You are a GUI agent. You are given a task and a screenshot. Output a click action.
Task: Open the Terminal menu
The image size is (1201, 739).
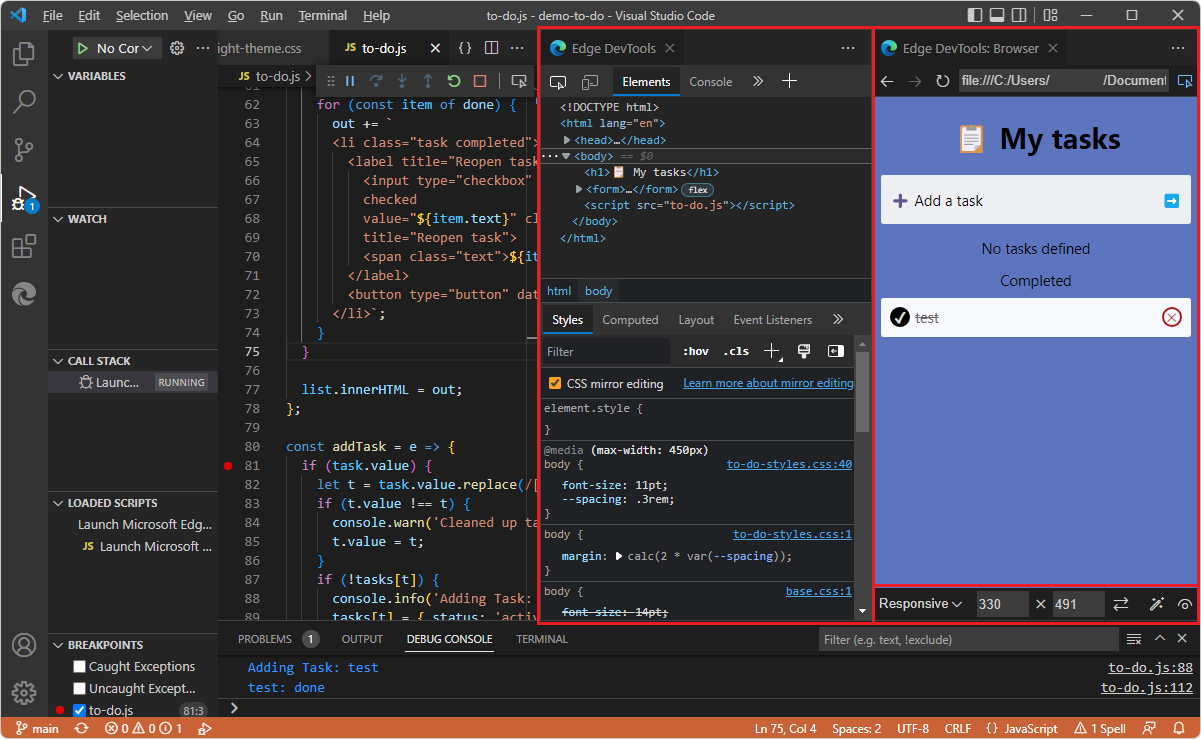tap(322, 15)
